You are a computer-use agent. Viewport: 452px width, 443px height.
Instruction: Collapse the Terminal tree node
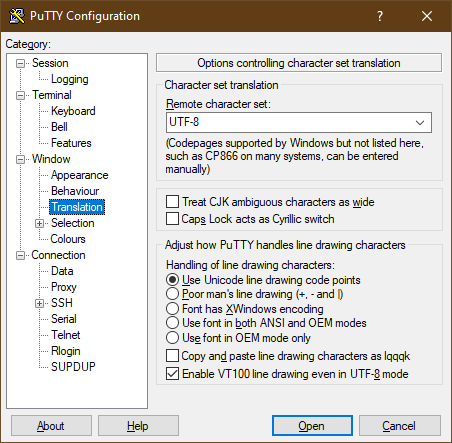click(x=21, y=95)
